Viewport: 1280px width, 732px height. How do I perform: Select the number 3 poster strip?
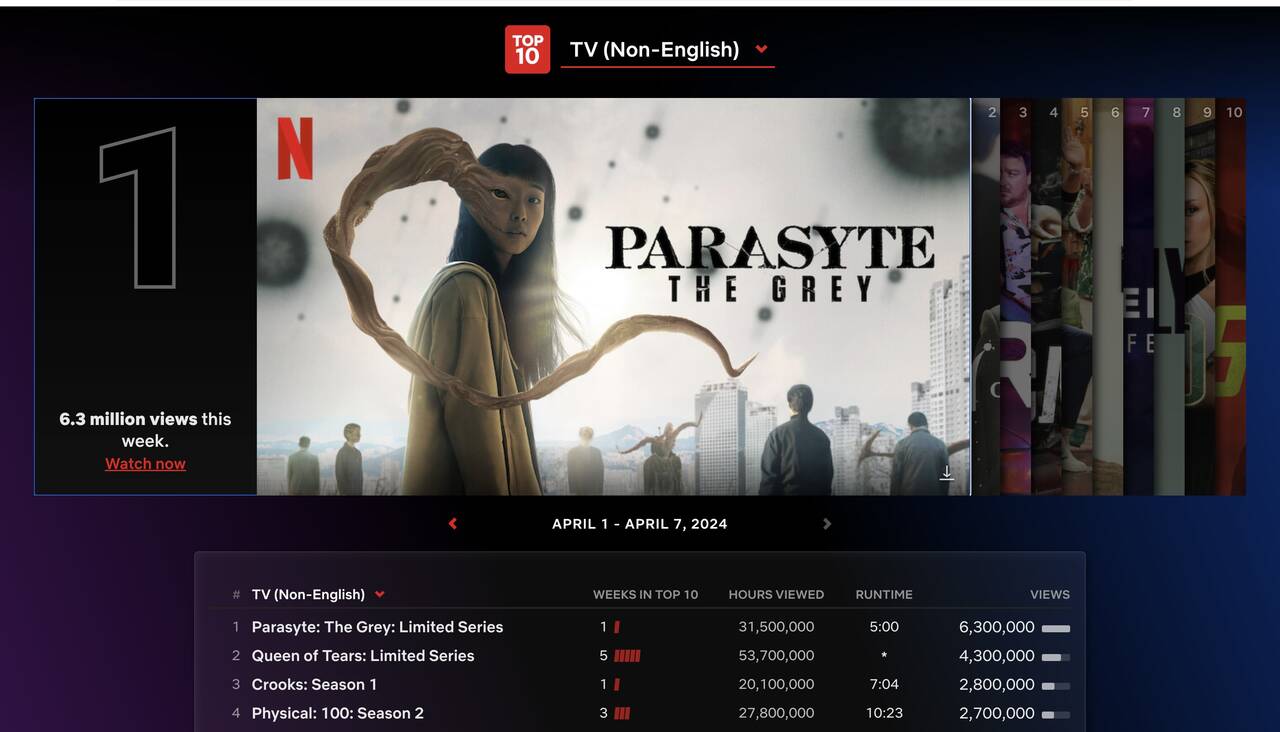click(x=1016, y=296)
